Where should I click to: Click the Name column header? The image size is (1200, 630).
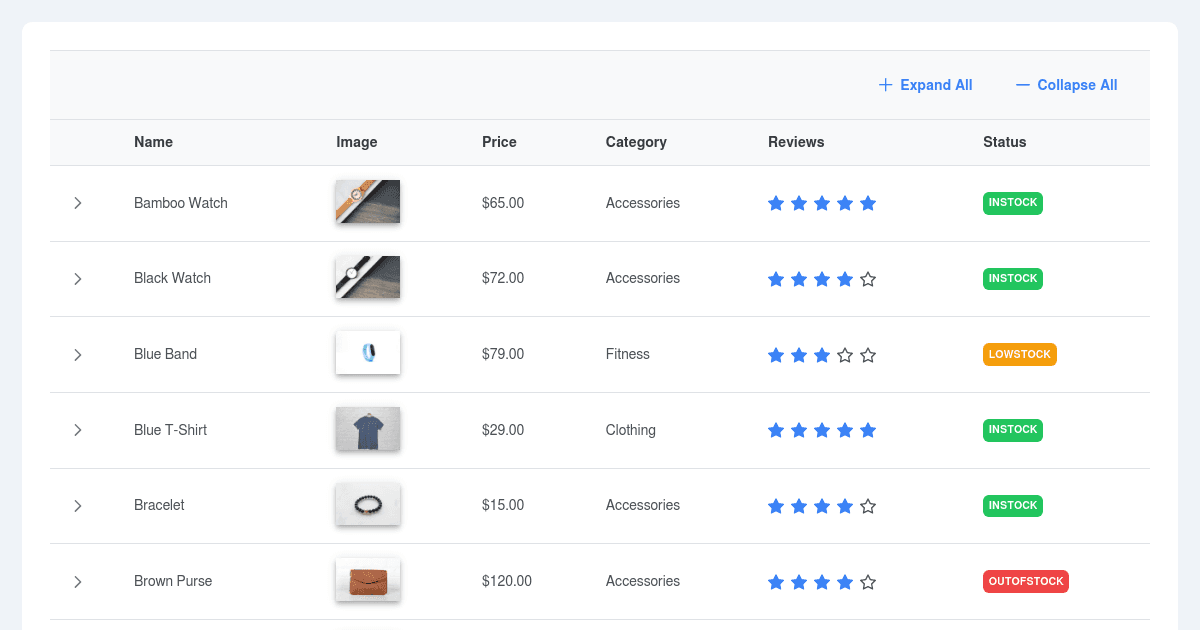pyautogui.click(x=153, y=142)
